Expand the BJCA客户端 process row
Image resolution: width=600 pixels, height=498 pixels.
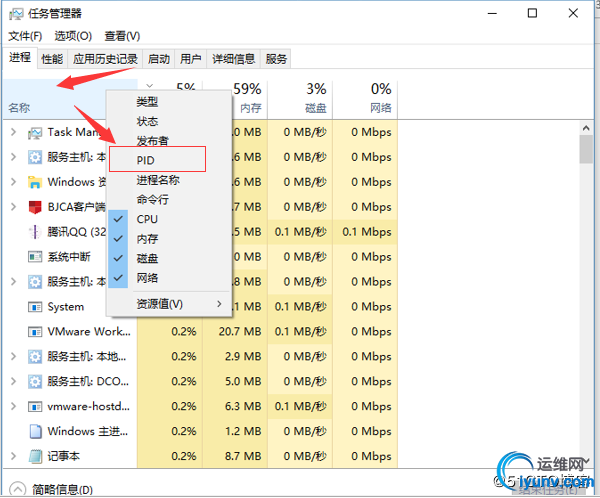(13, 207)
